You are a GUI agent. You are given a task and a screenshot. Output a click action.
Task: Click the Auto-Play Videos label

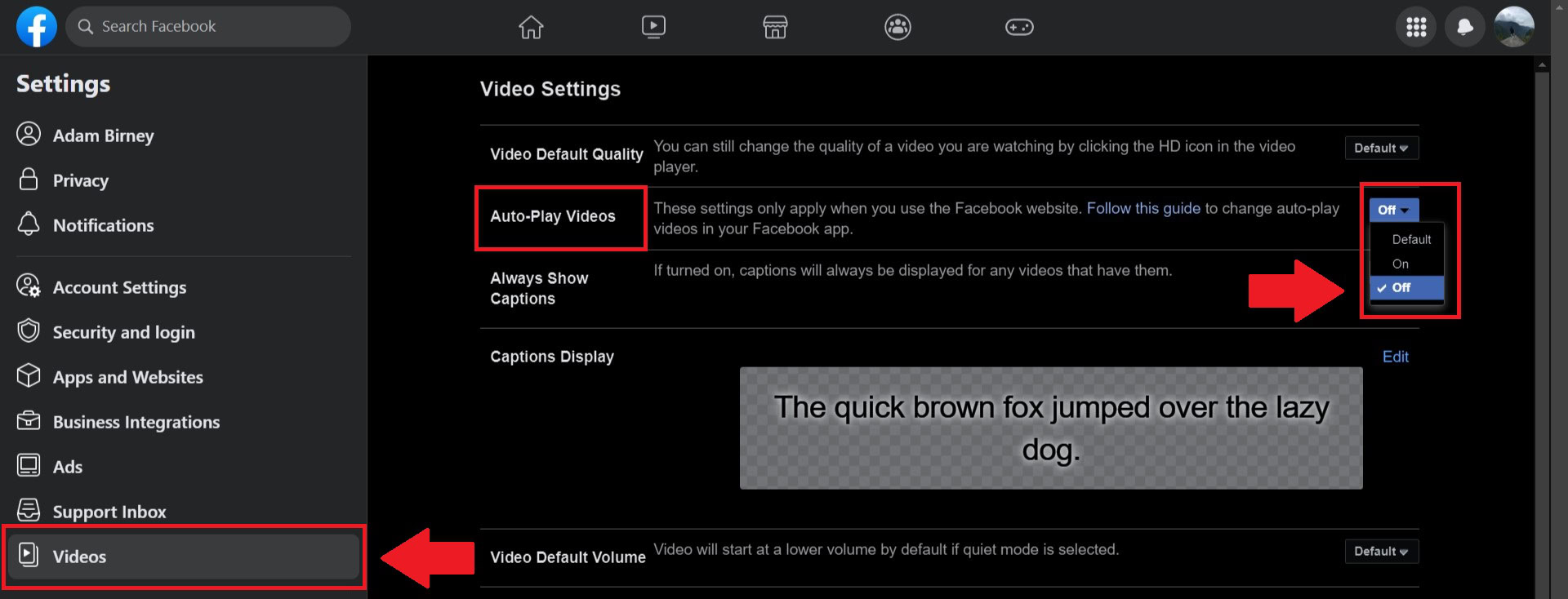point(553,216)
